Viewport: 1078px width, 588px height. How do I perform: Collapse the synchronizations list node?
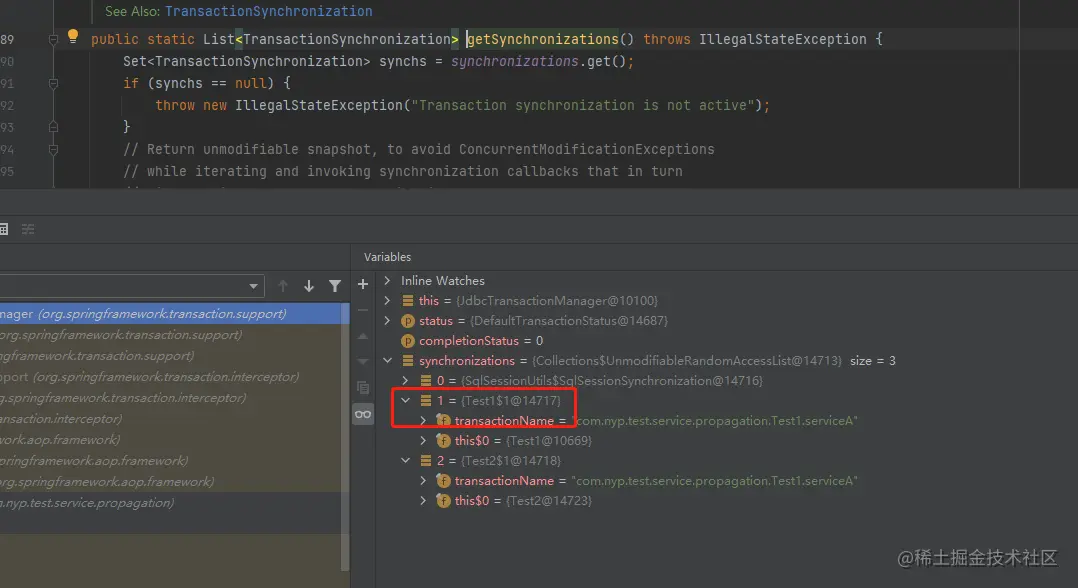[x=387, y=360]
